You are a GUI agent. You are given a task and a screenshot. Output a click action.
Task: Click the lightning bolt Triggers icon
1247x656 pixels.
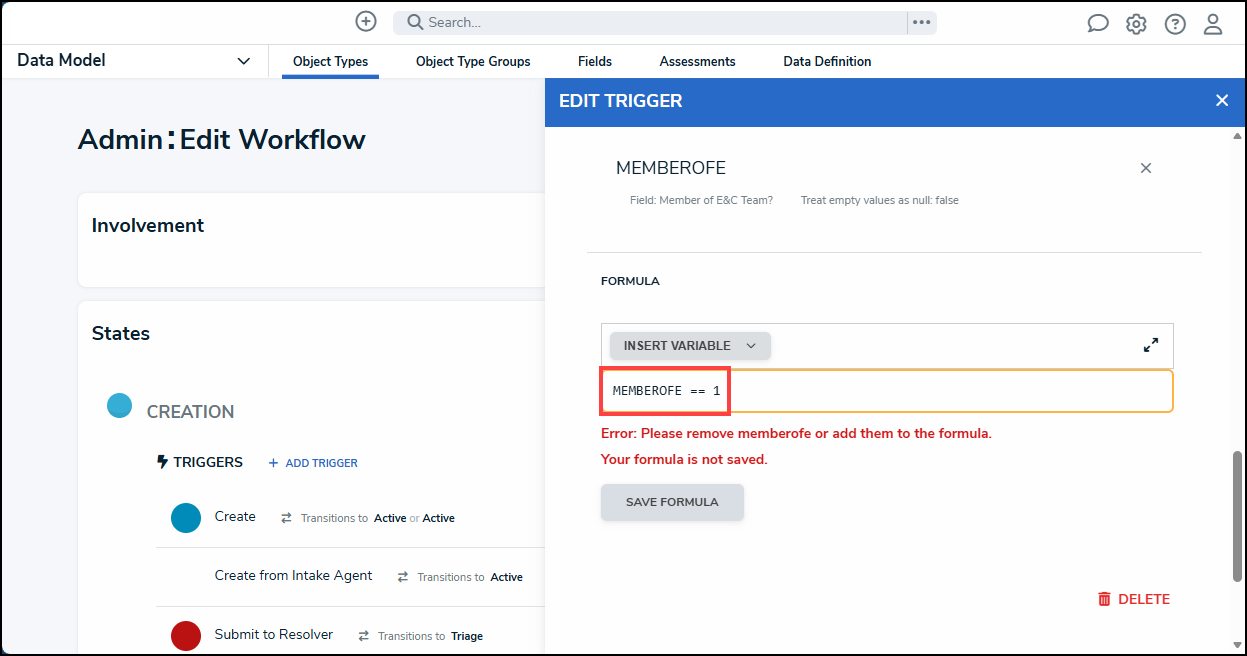(x=163, y=462)
